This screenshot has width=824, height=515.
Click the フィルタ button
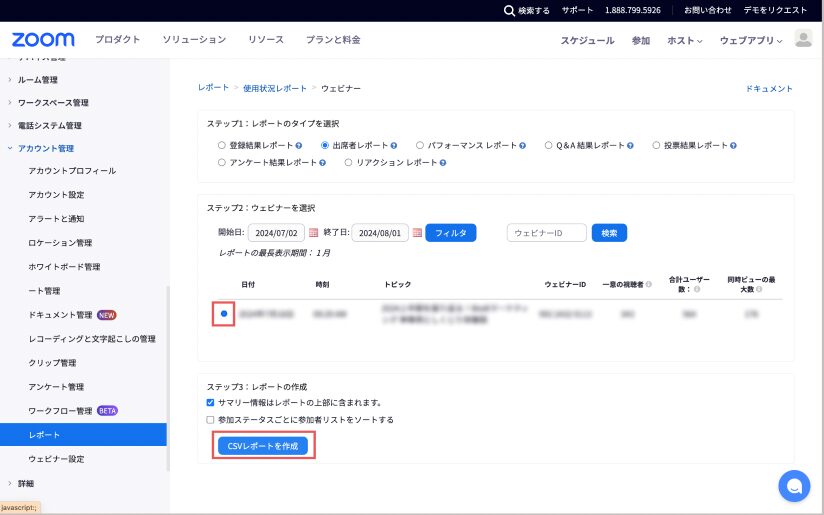coord(451,233)
